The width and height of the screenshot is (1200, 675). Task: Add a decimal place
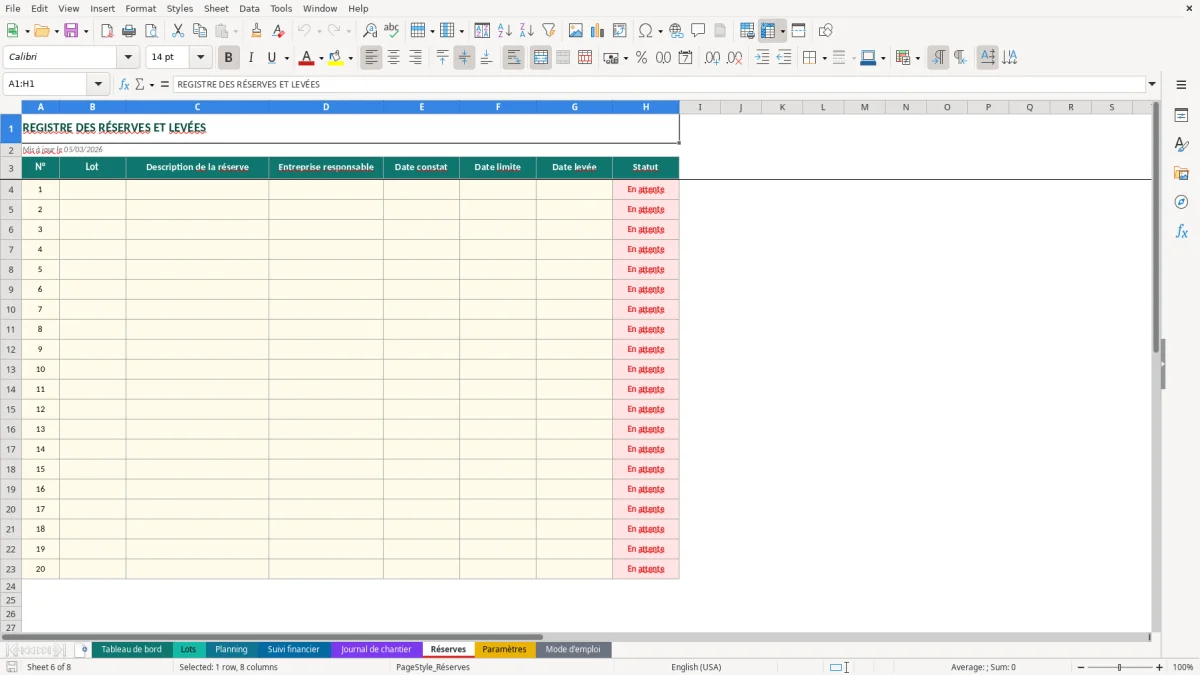pos(712,58)
